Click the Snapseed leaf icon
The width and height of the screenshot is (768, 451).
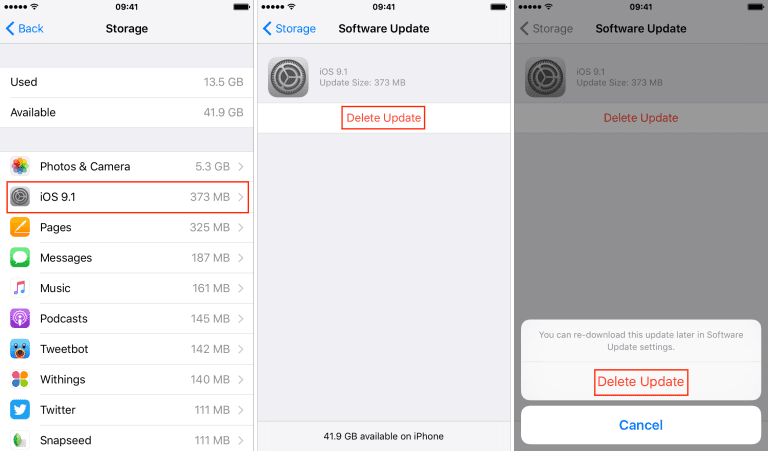[x=20, y=440]
